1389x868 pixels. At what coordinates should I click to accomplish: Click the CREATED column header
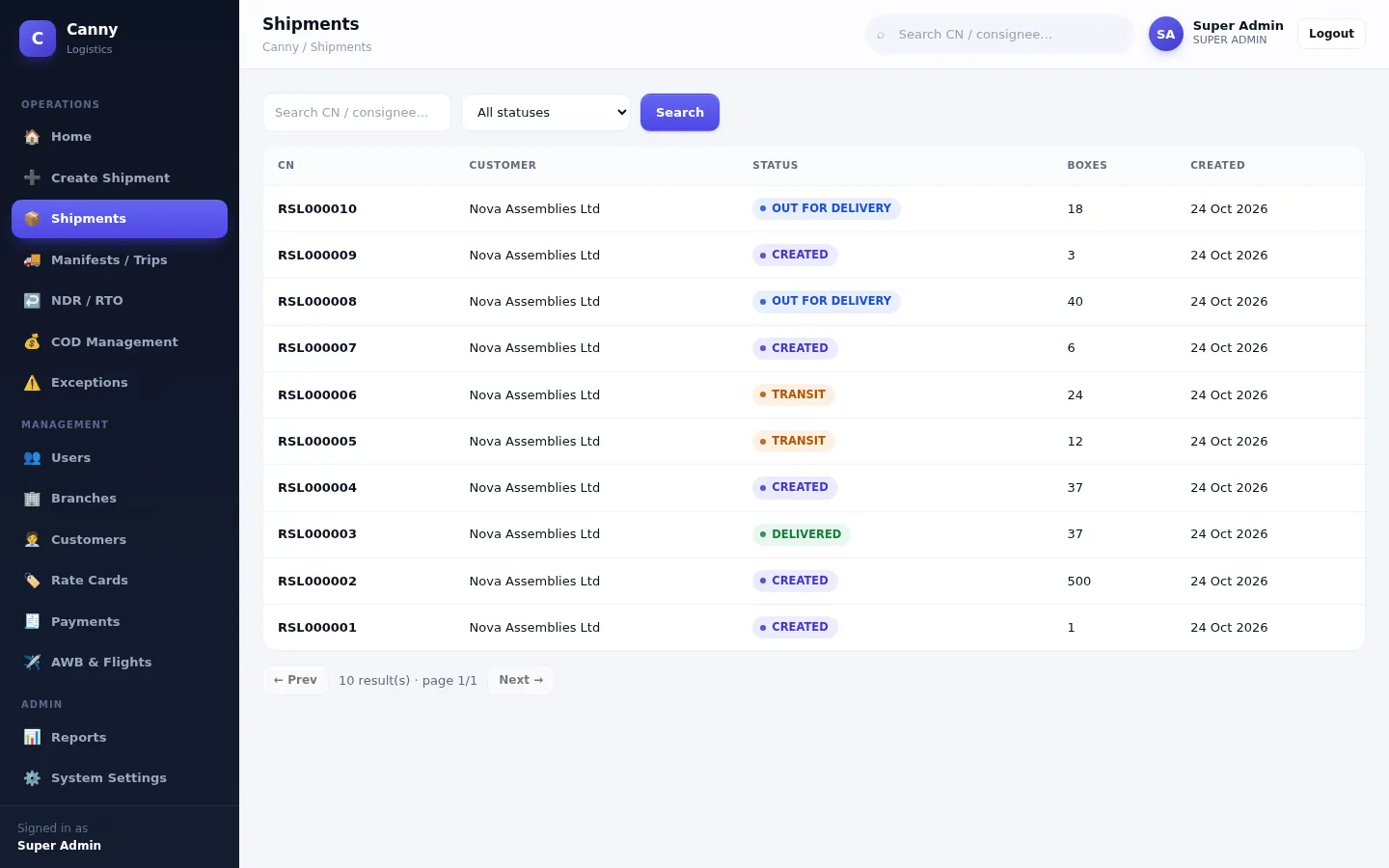pyautogui.click(x=1217, y=165)
